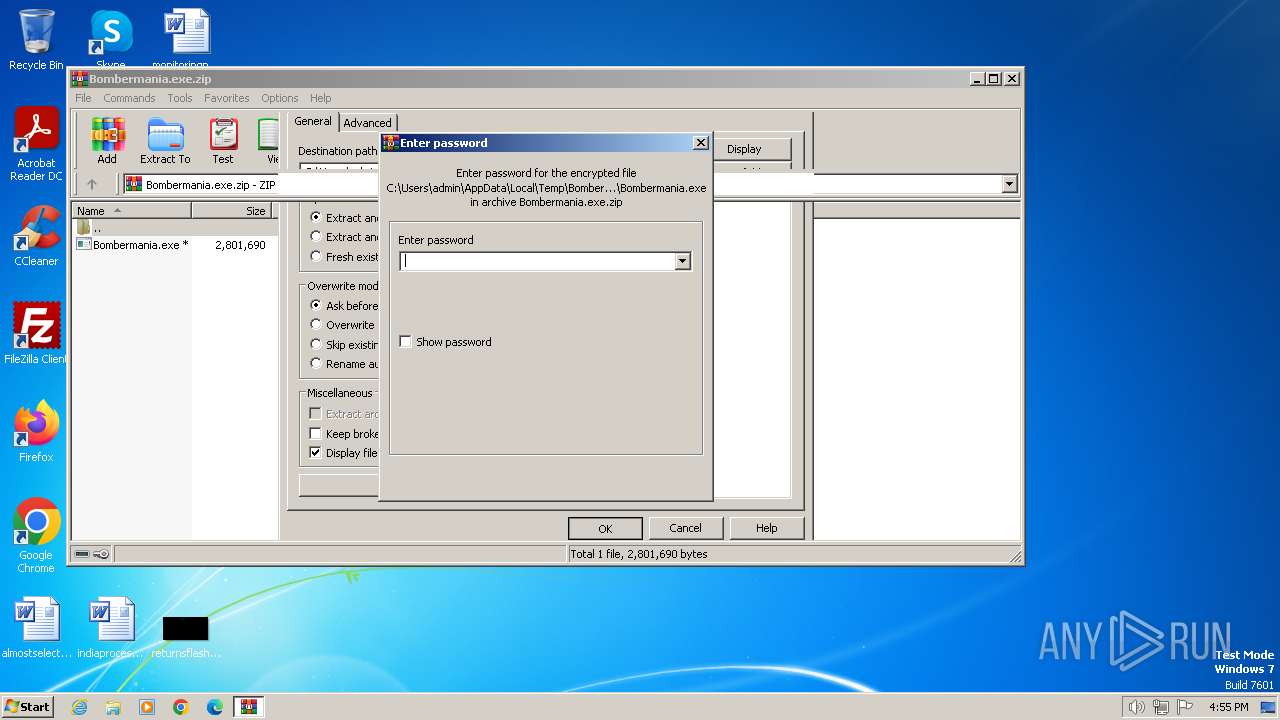This screenshot has height=720, width=1280.
Task: Click the OK button
Action: (x=605, y=528)
